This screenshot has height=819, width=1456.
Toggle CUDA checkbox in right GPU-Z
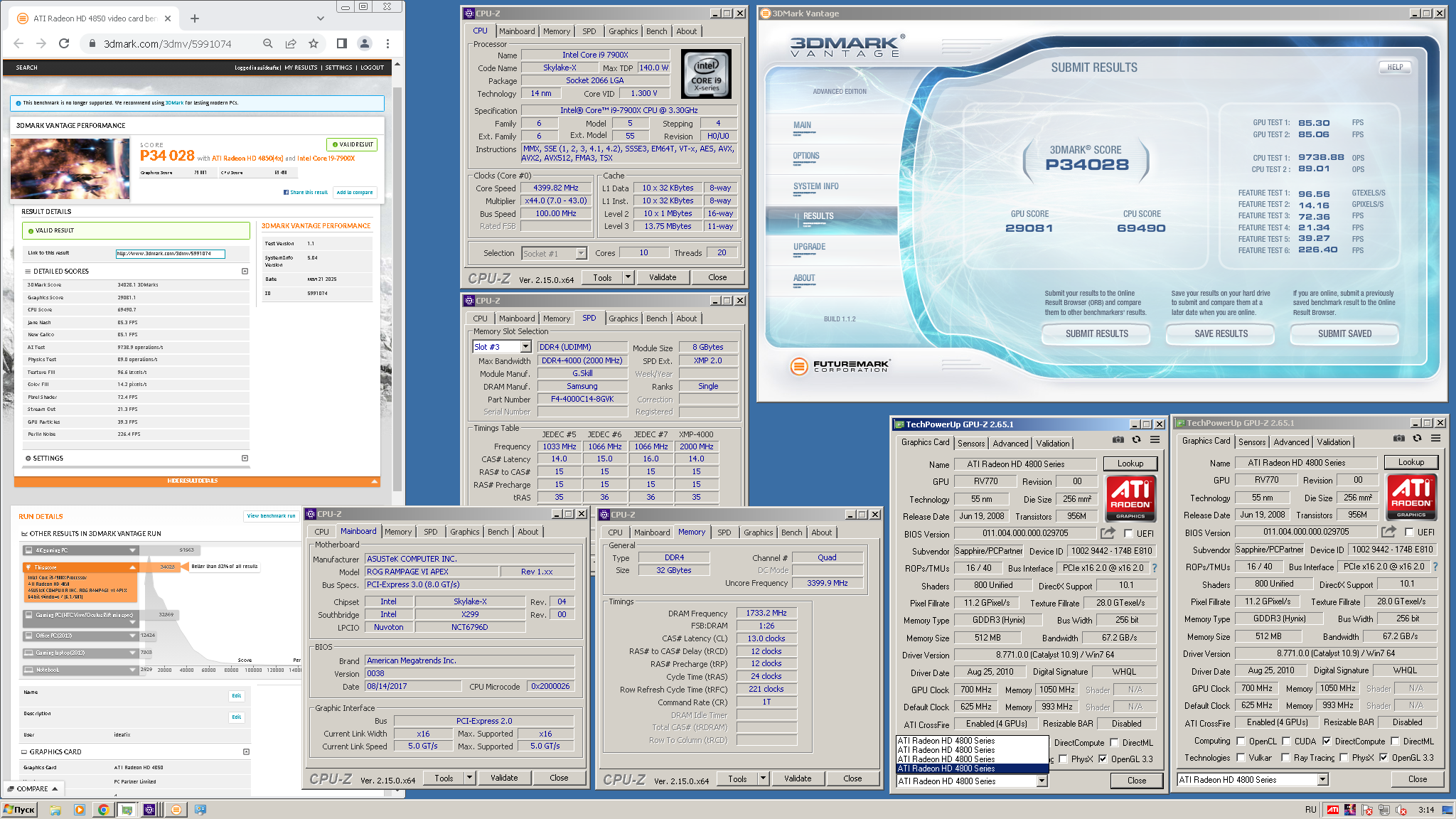click(x=1285, y=741)
